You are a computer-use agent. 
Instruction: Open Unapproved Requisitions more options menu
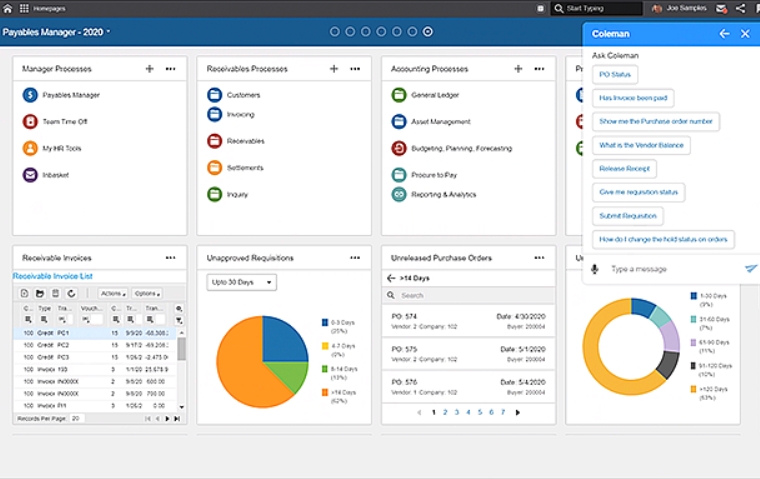tap(355, 258)
